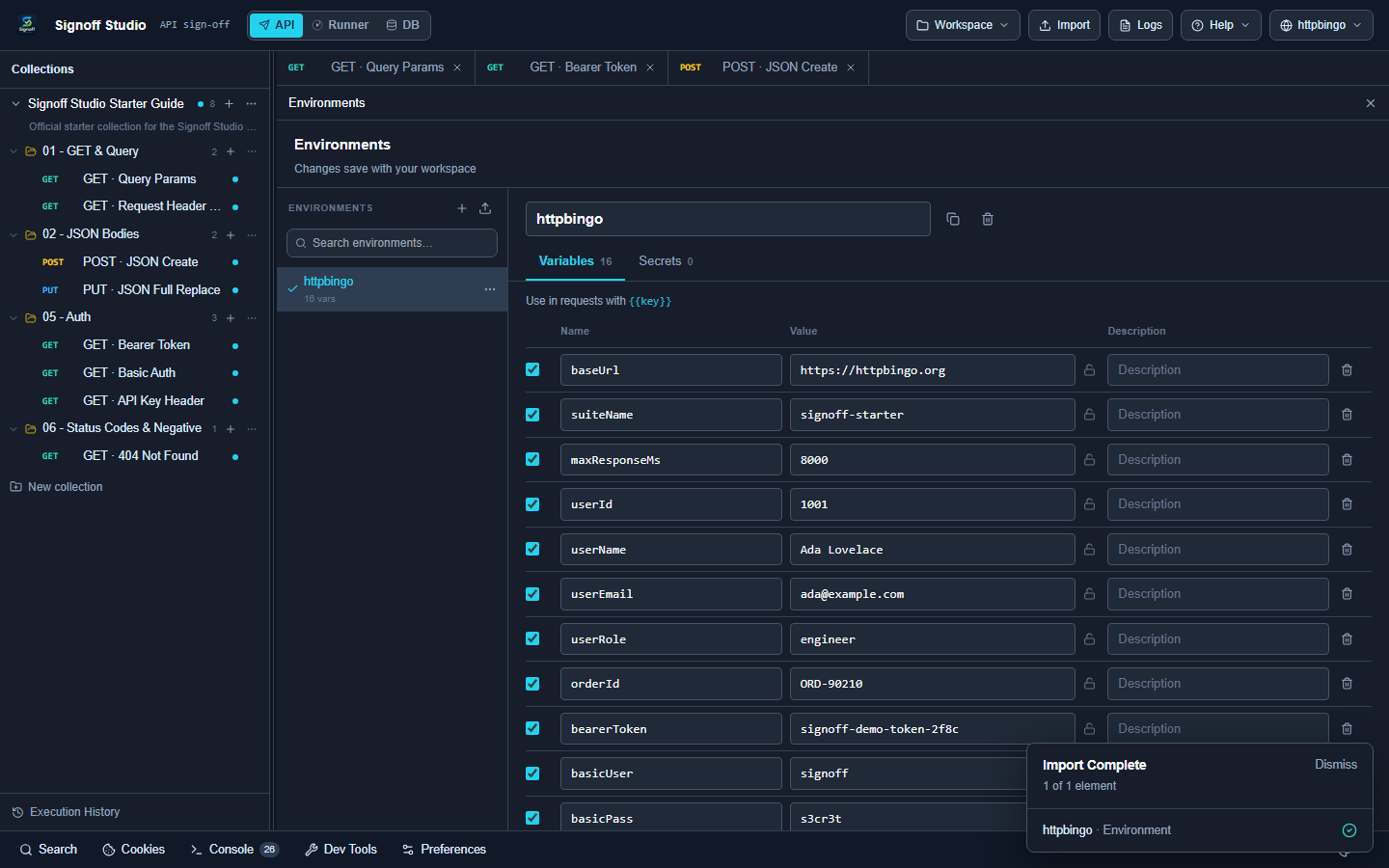1389x868 pixels.
Task: Uncheck the userRole variable checkbox
Action: pos(532,638)
